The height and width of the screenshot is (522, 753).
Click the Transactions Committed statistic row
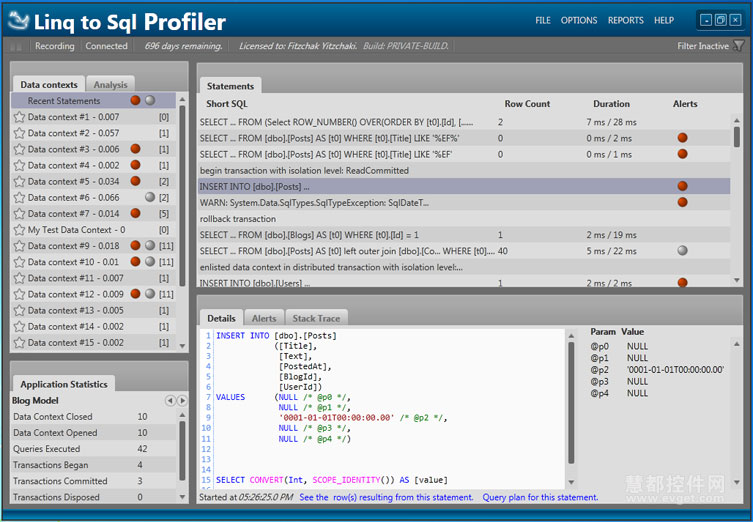point(94,481)
